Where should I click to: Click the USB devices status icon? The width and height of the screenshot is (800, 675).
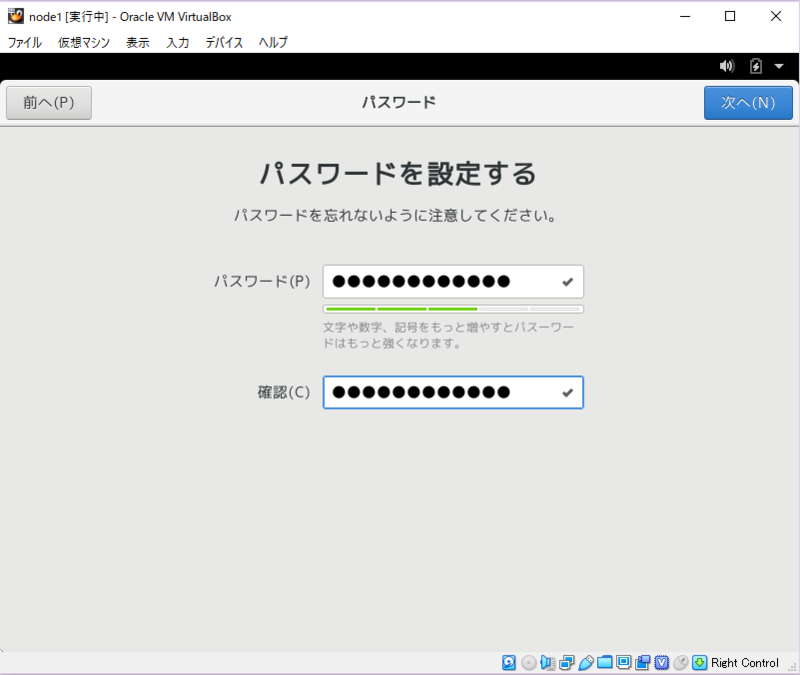tap(586, 663)
